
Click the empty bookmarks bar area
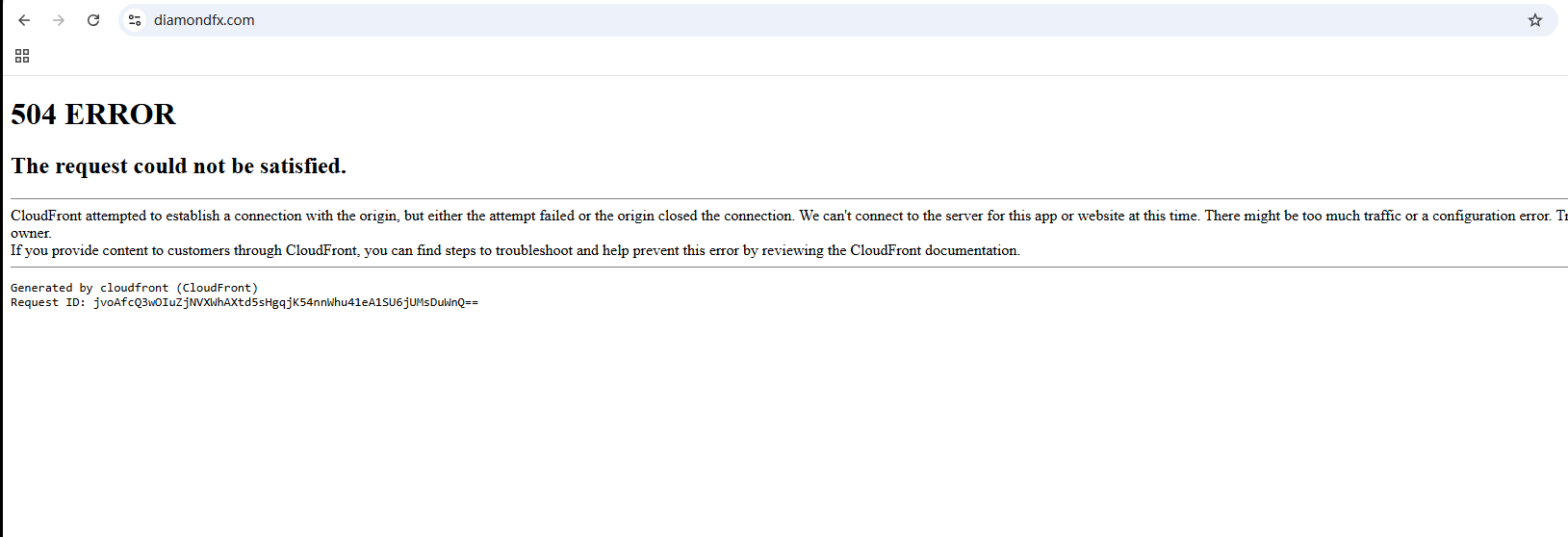770,56
